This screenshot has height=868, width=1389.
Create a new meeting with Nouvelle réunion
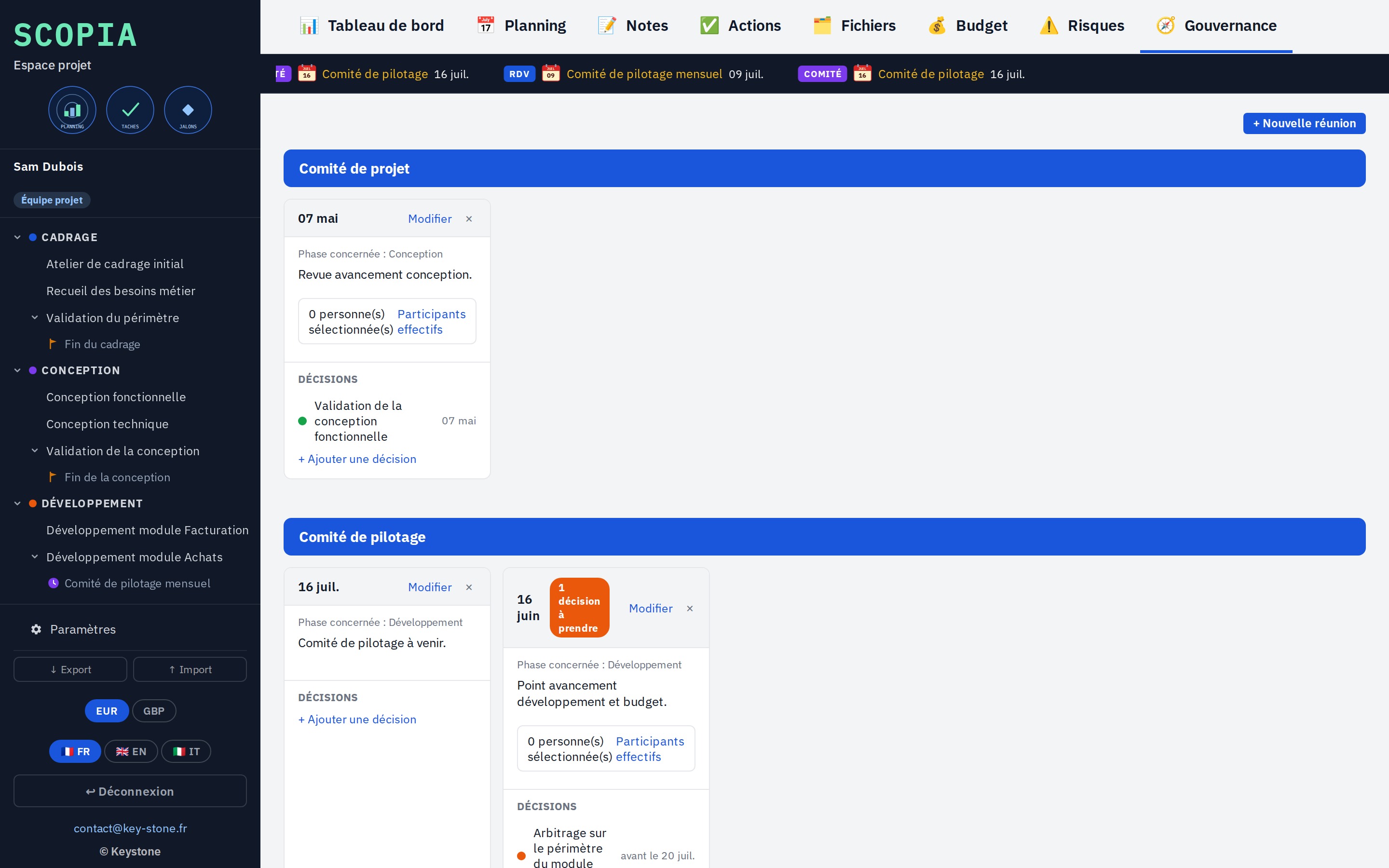point(1304,123)
